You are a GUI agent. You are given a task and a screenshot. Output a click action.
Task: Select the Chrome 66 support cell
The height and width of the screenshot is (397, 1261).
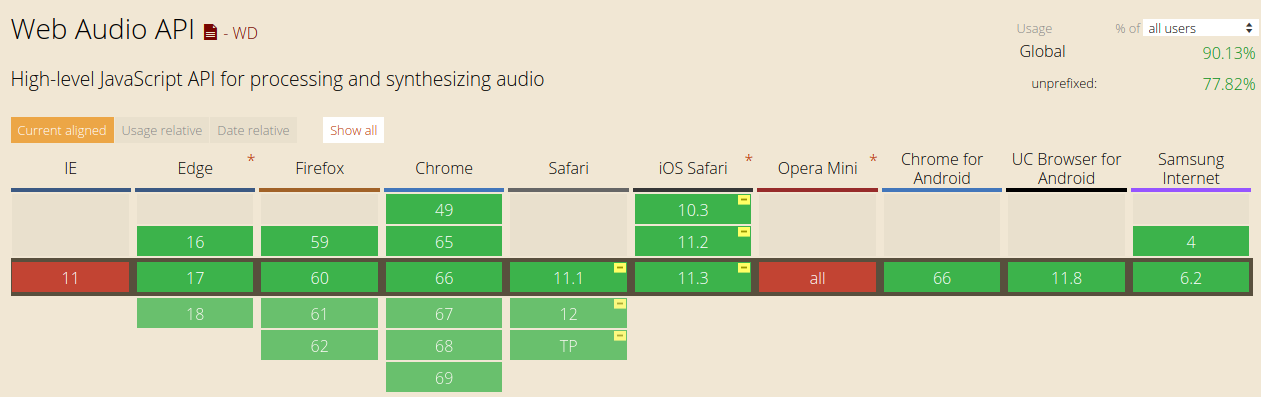point(444,278)
